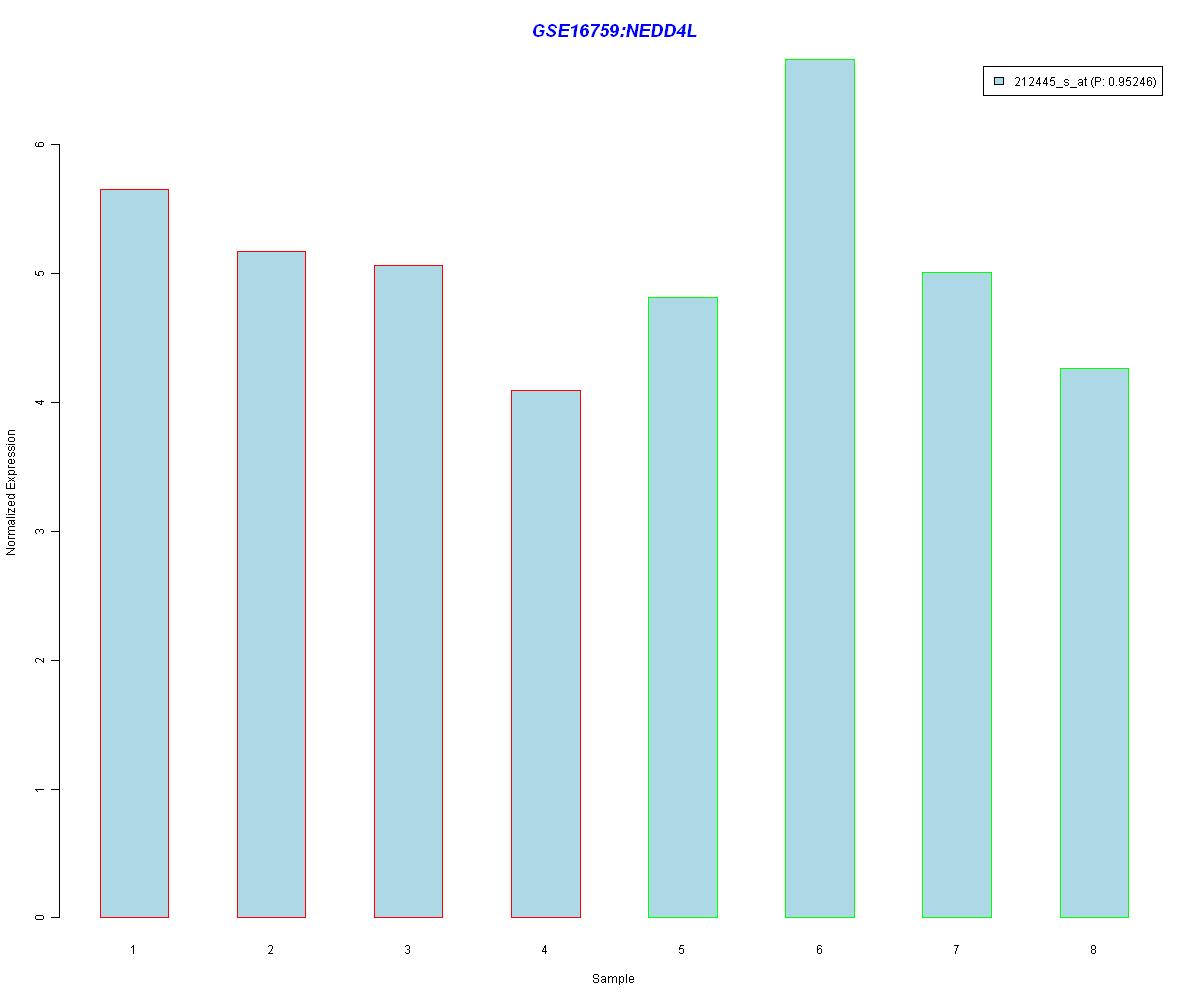The width and height of the screenshot is (1200, 1000).
Task: Click the y-axis tick label 2
Action: pyautogui.click(x=41, y=660)
